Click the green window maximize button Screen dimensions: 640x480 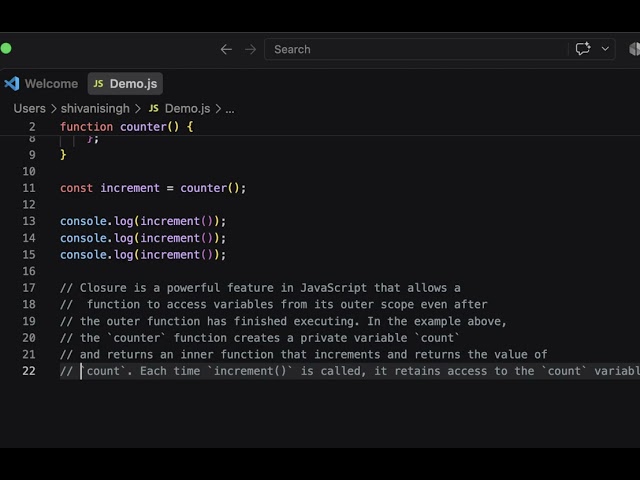pos(6,49)
